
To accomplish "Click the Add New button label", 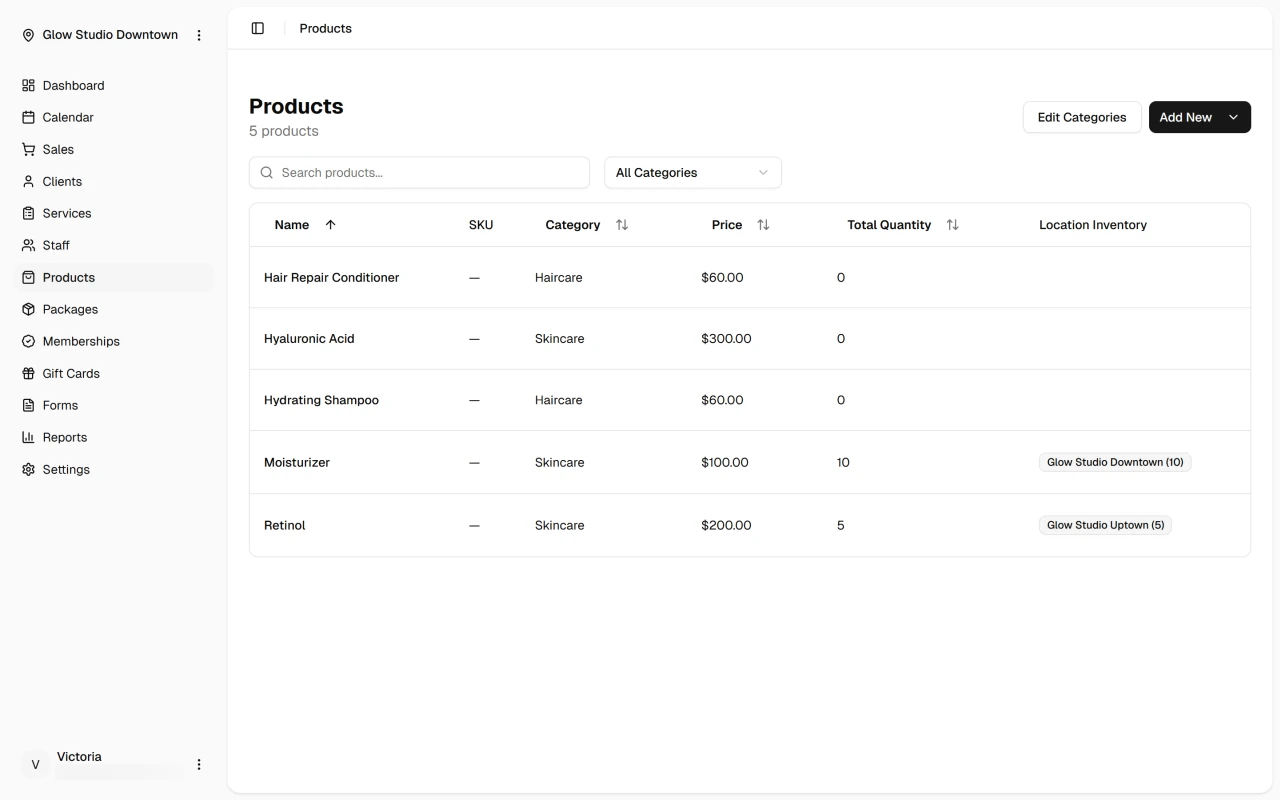I will tap(1185, 117).
